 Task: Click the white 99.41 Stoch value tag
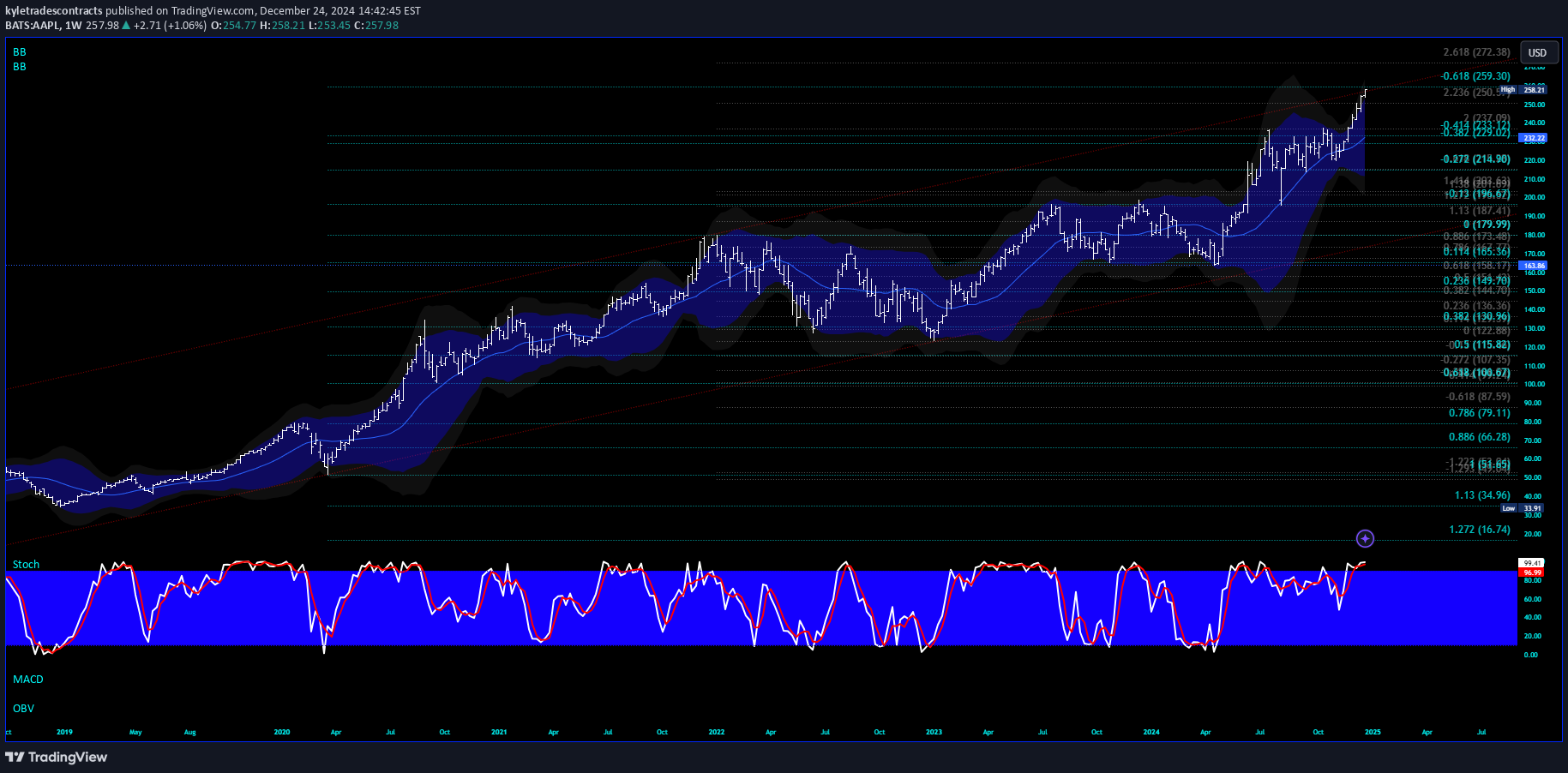click(x=1531, y=563)
